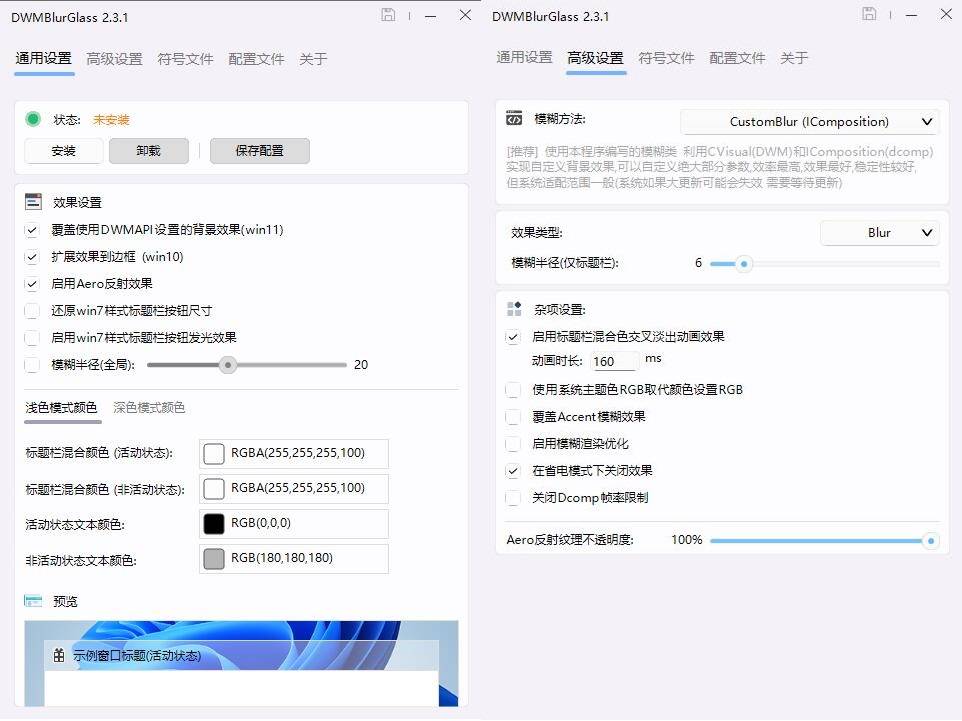Switch to 深色模式颜色 tab

point(149,407)
